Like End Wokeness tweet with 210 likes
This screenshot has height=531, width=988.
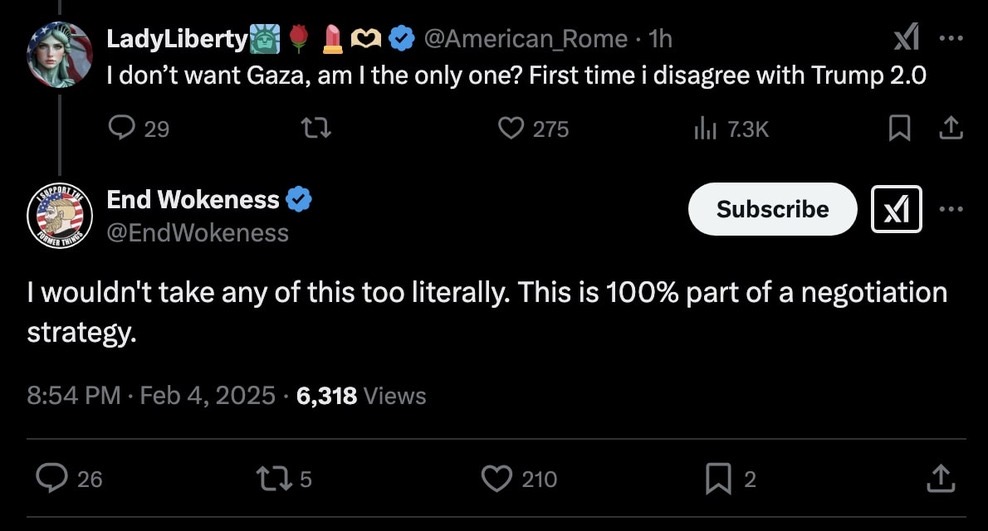(x=497, y=479)
